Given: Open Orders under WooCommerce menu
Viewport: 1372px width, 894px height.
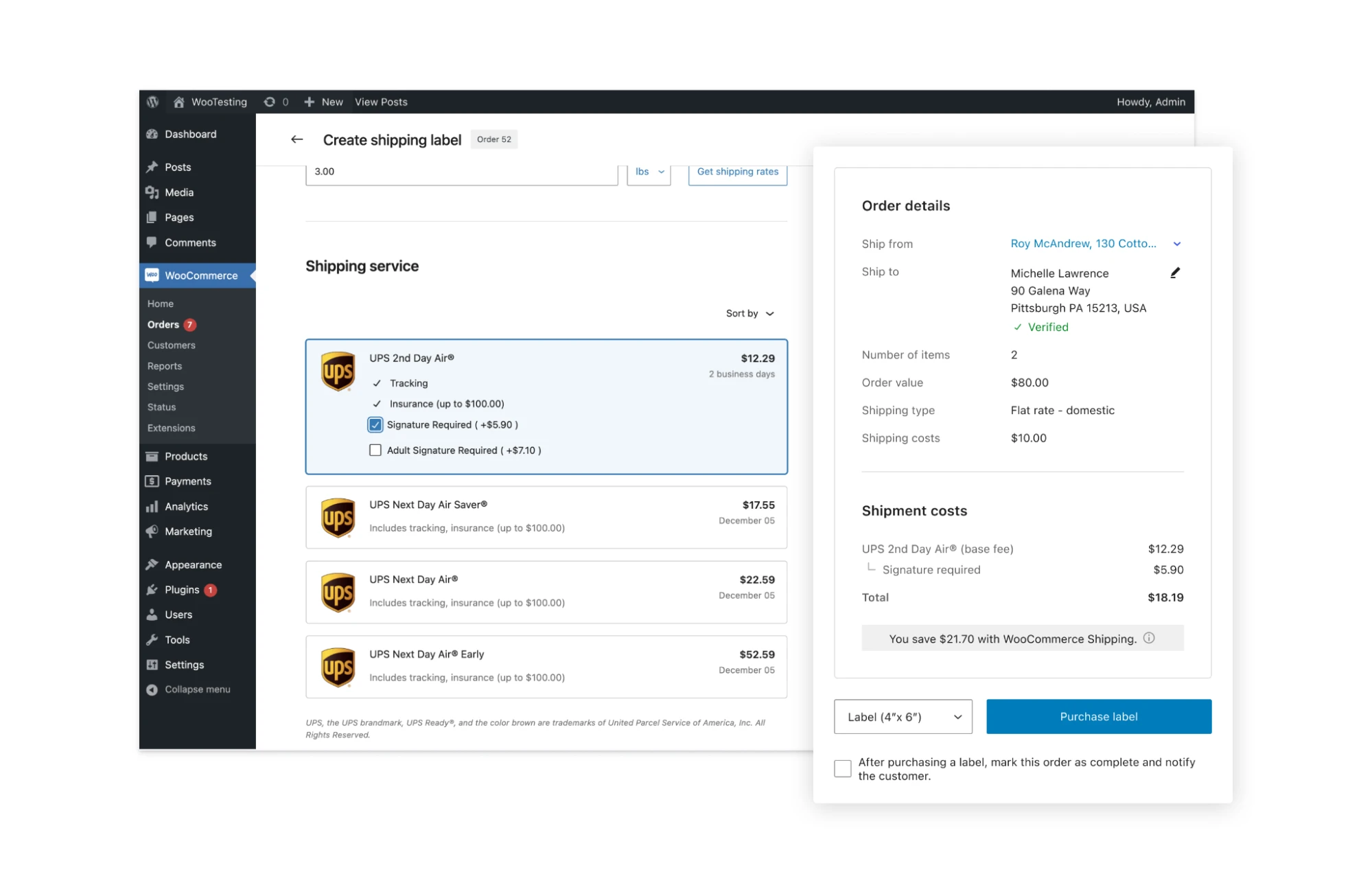Looking at the screenshot, I should [x=162, y=324].
